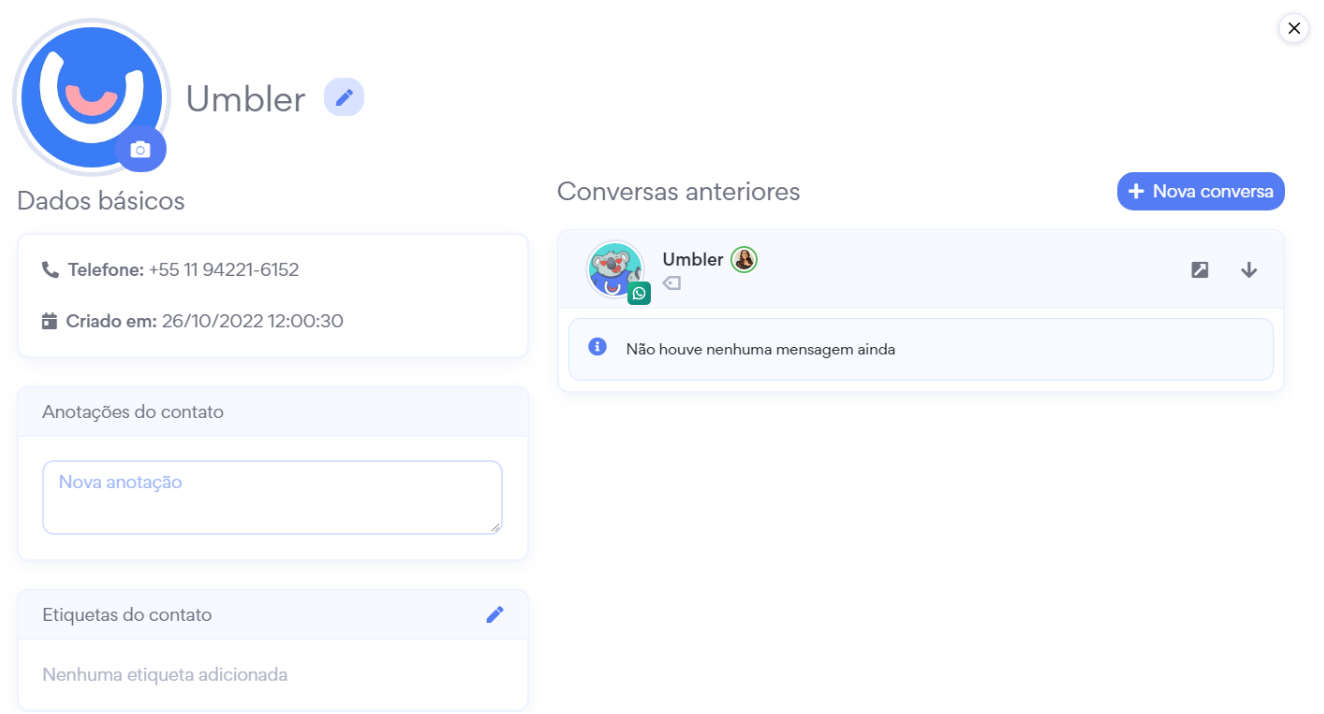
Task: Start a new conversation with Nova conversa
Action: coord(1200,191)
